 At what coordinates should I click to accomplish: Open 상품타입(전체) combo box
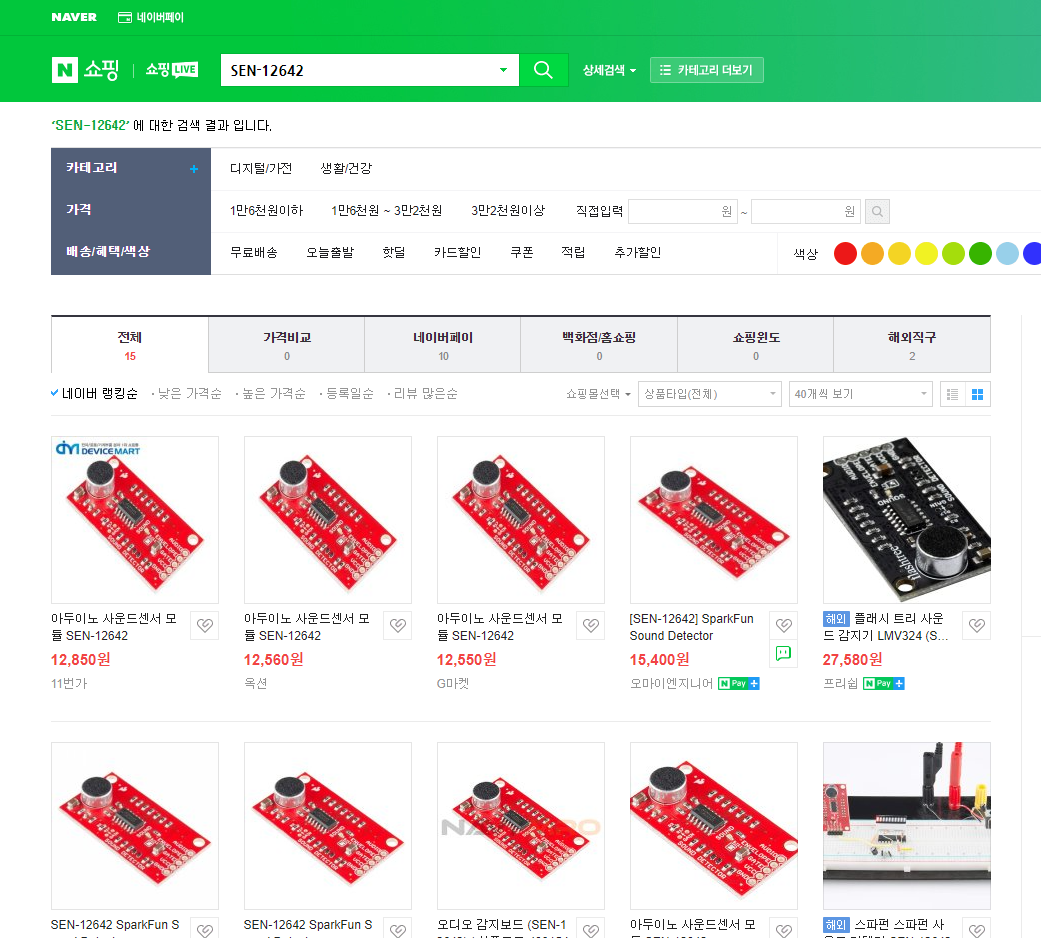(710, 394)
